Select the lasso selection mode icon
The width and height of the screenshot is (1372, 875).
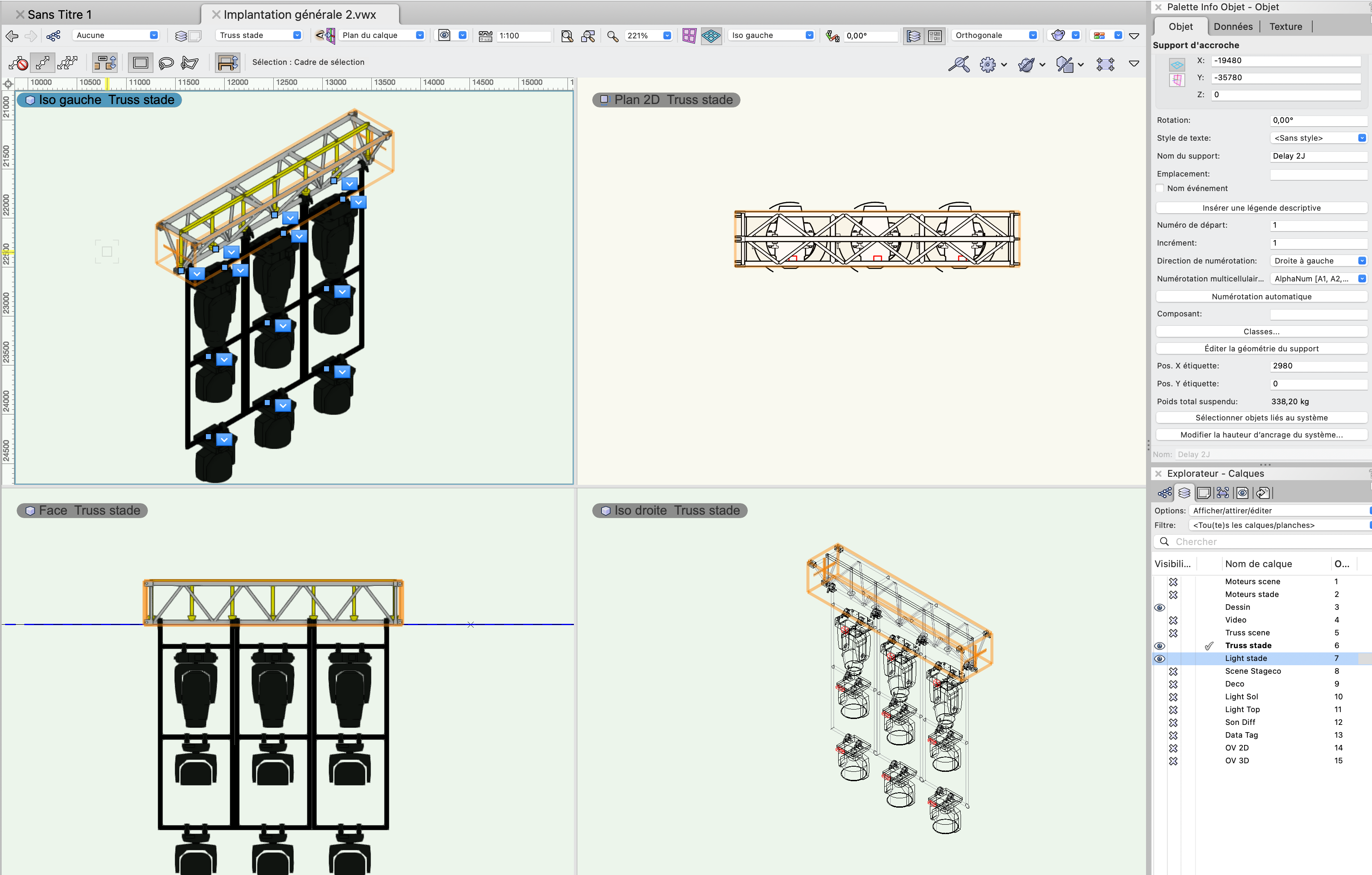click(166, 63)
